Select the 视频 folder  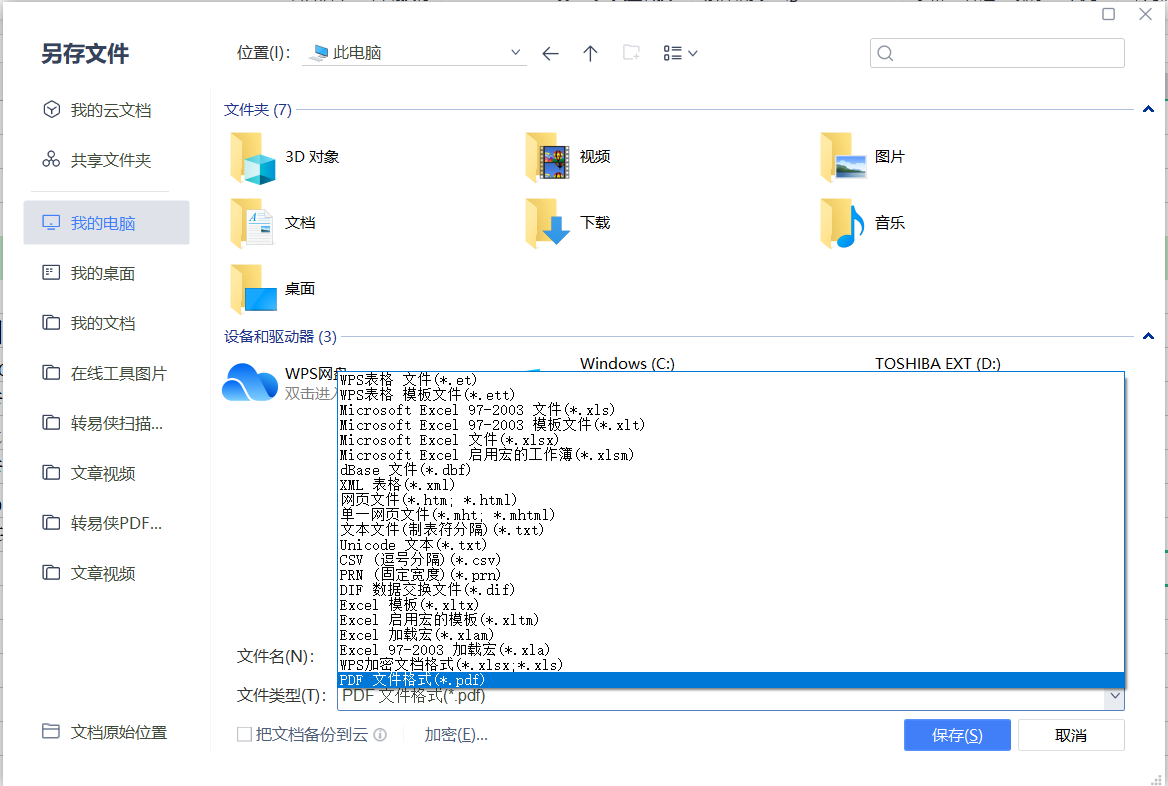pyautogui.click(x=568, y=157)
